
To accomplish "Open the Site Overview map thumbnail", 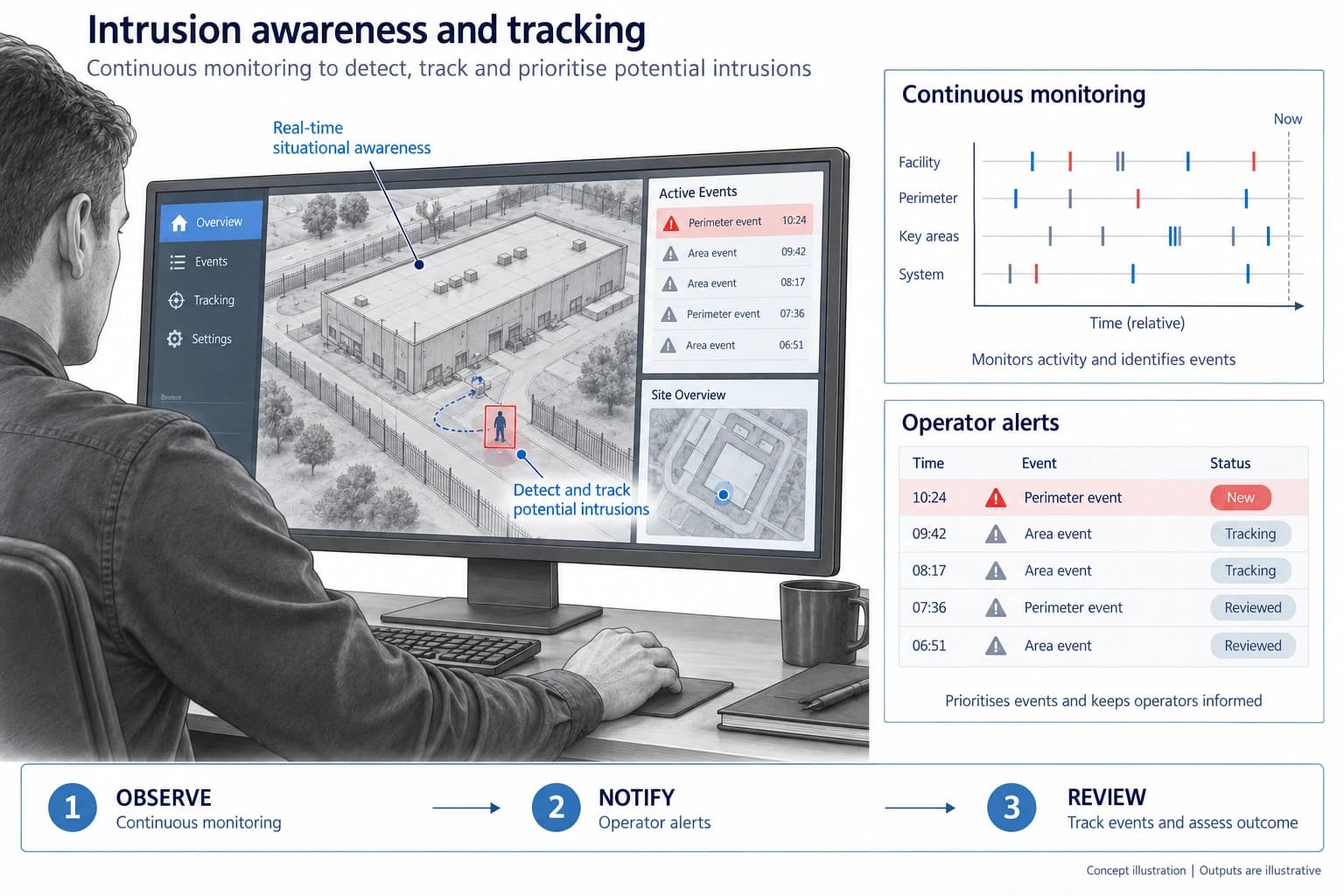I will pos(728,473).
